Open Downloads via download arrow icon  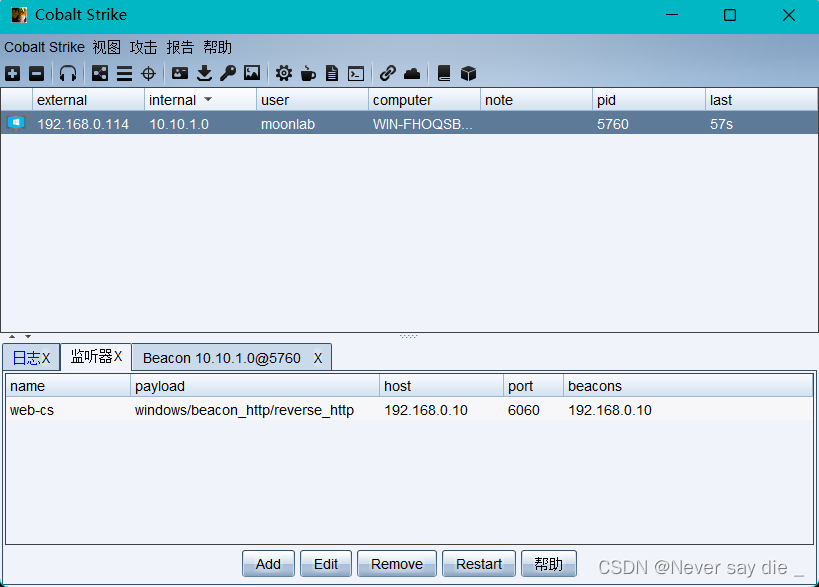[x=204, y=74]
